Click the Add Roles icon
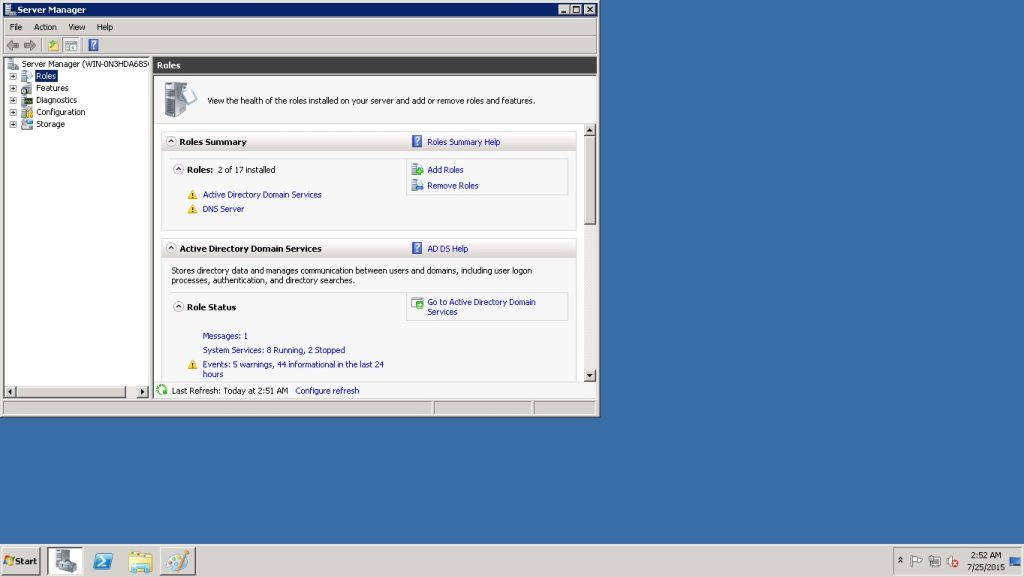 point(418,170)
